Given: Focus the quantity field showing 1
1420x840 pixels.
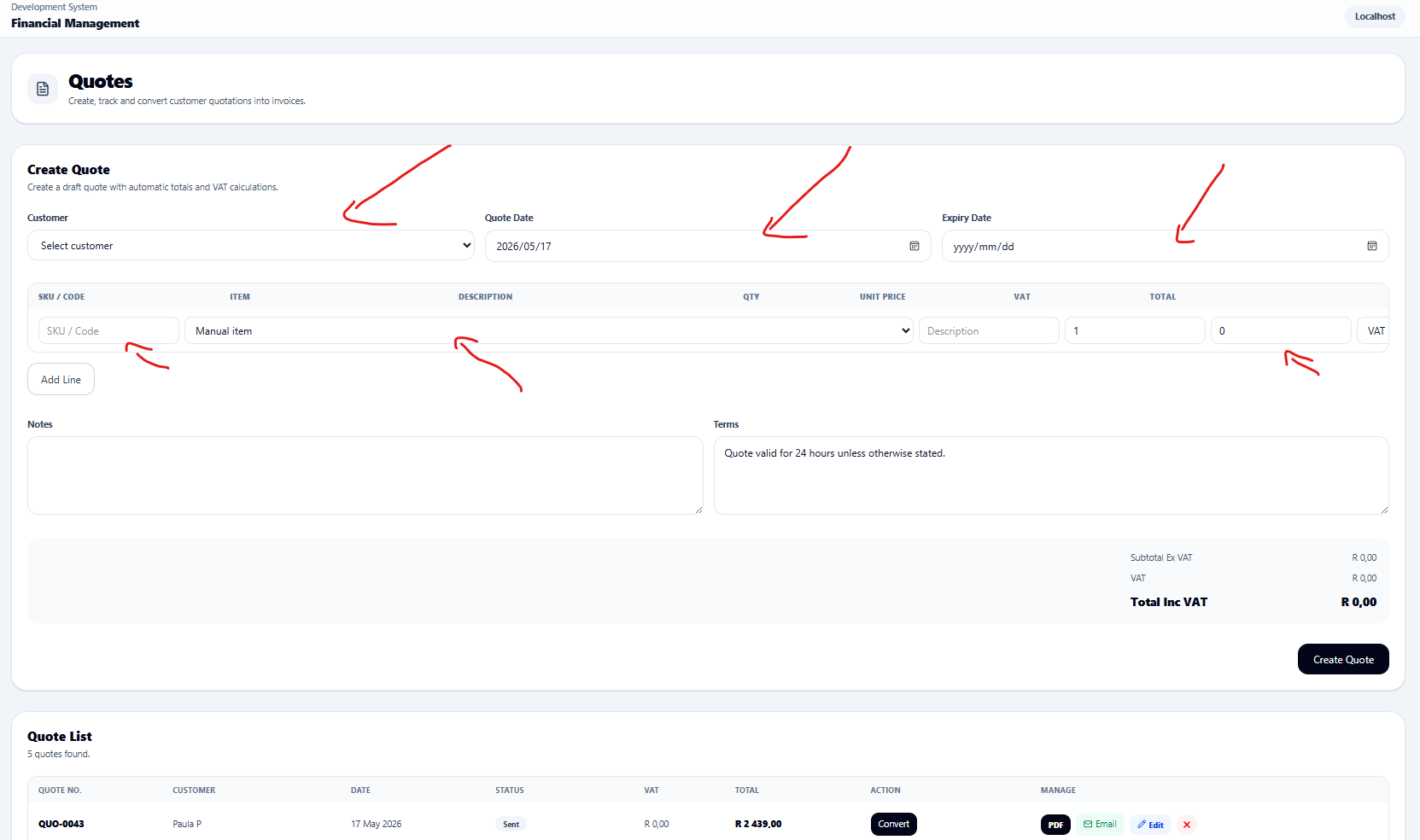Looking at the screenshot, I should click(1135, 330).
